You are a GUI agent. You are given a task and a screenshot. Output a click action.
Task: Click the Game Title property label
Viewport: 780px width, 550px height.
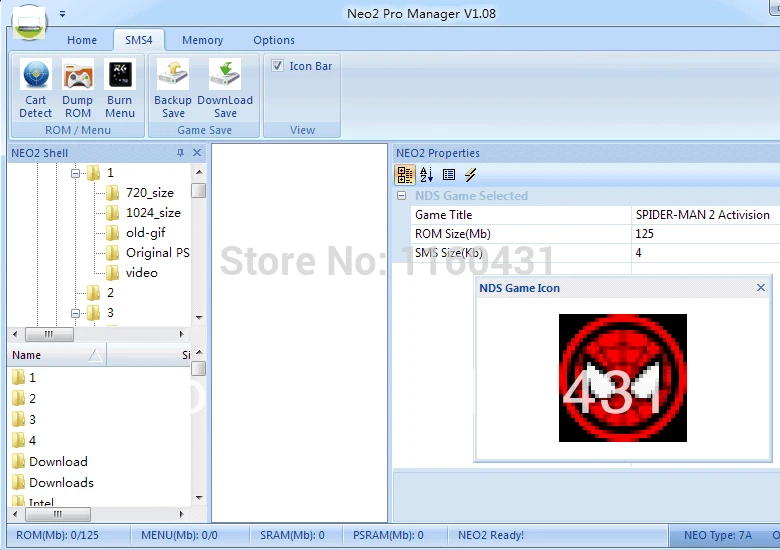[444, 215]
